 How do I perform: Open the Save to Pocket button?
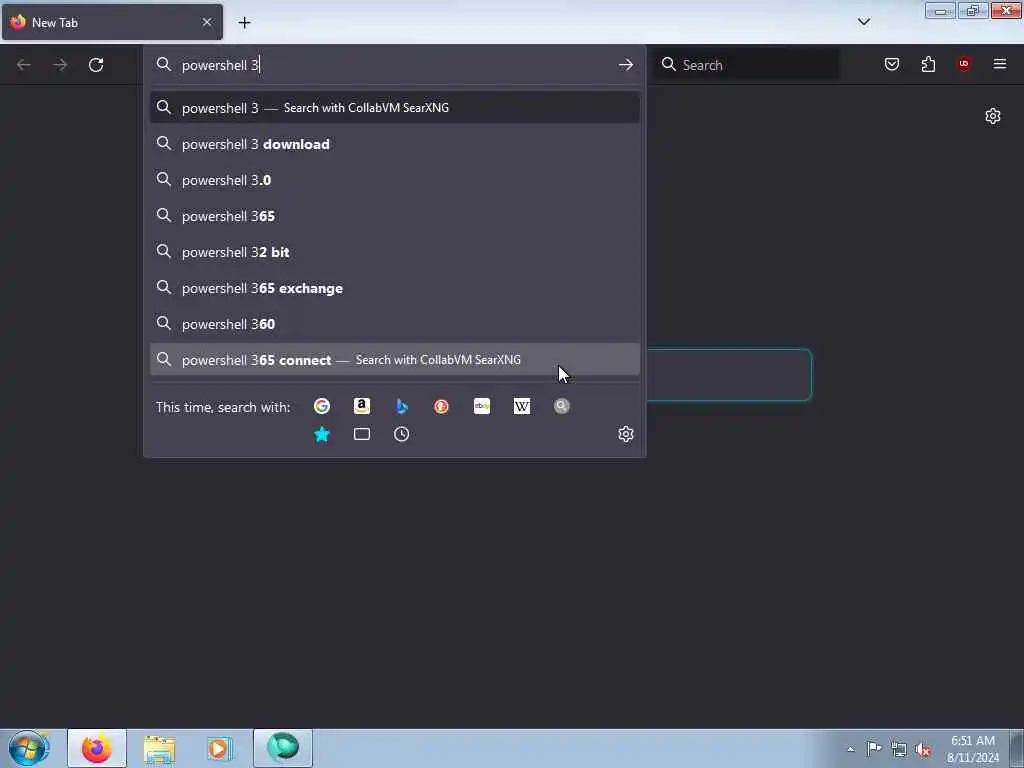(x=891, y=64)
